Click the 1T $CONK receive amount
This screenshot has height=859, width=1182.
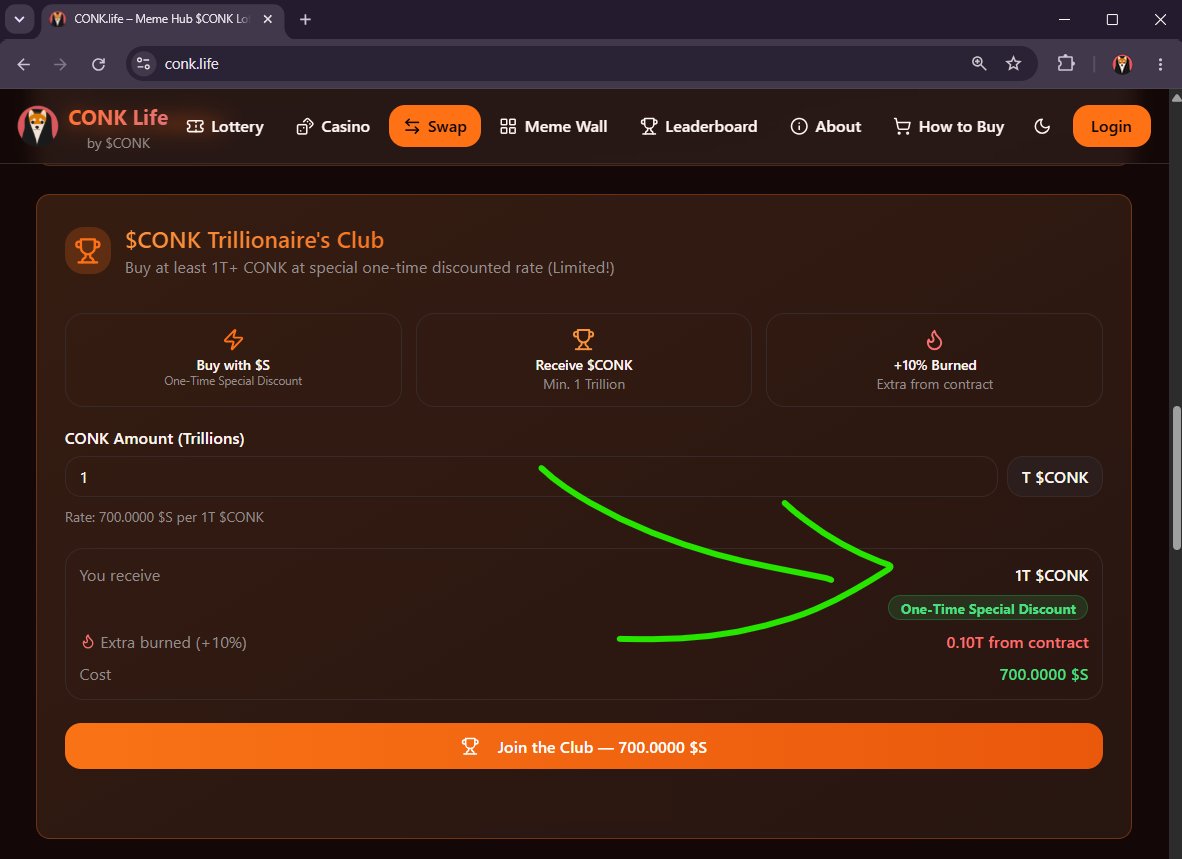[1051, 576]
